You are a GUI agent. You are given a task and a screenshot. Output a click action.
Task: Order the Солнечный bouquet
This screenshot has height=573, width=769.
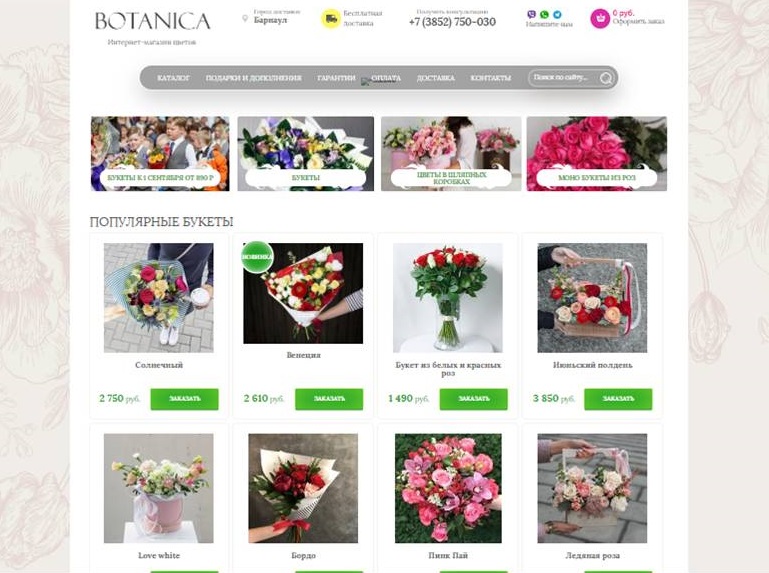point(184,399)
